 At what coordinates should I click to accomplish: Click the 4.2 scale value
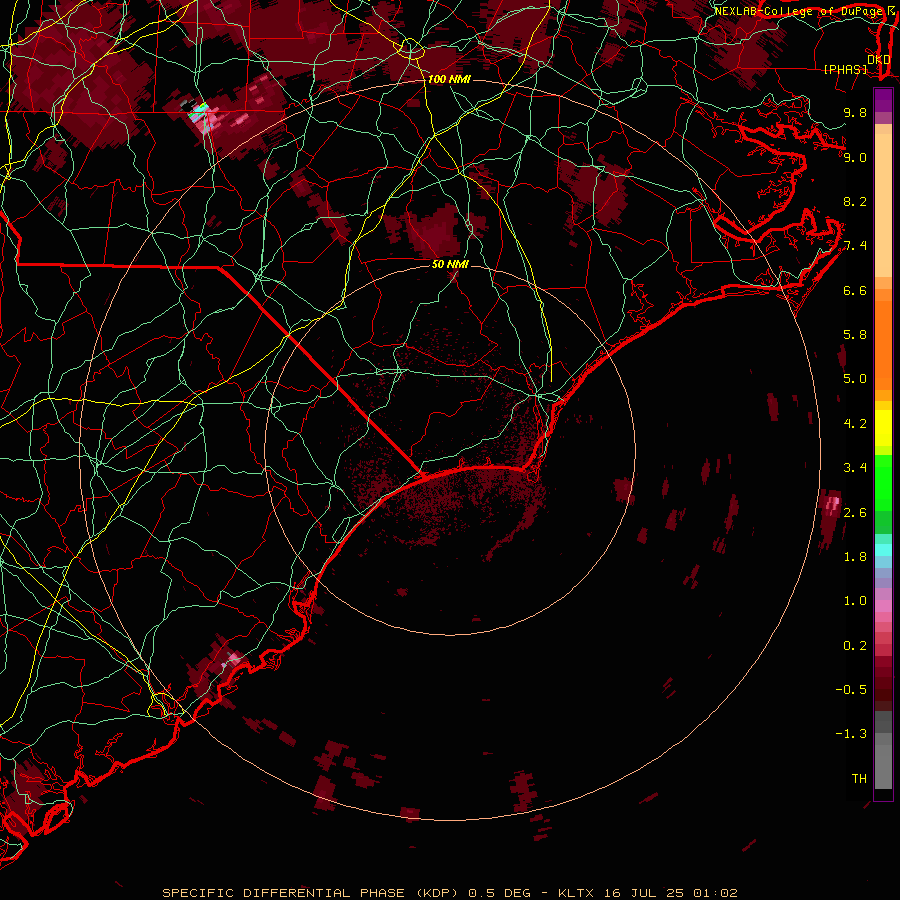[x=855, y=424]
